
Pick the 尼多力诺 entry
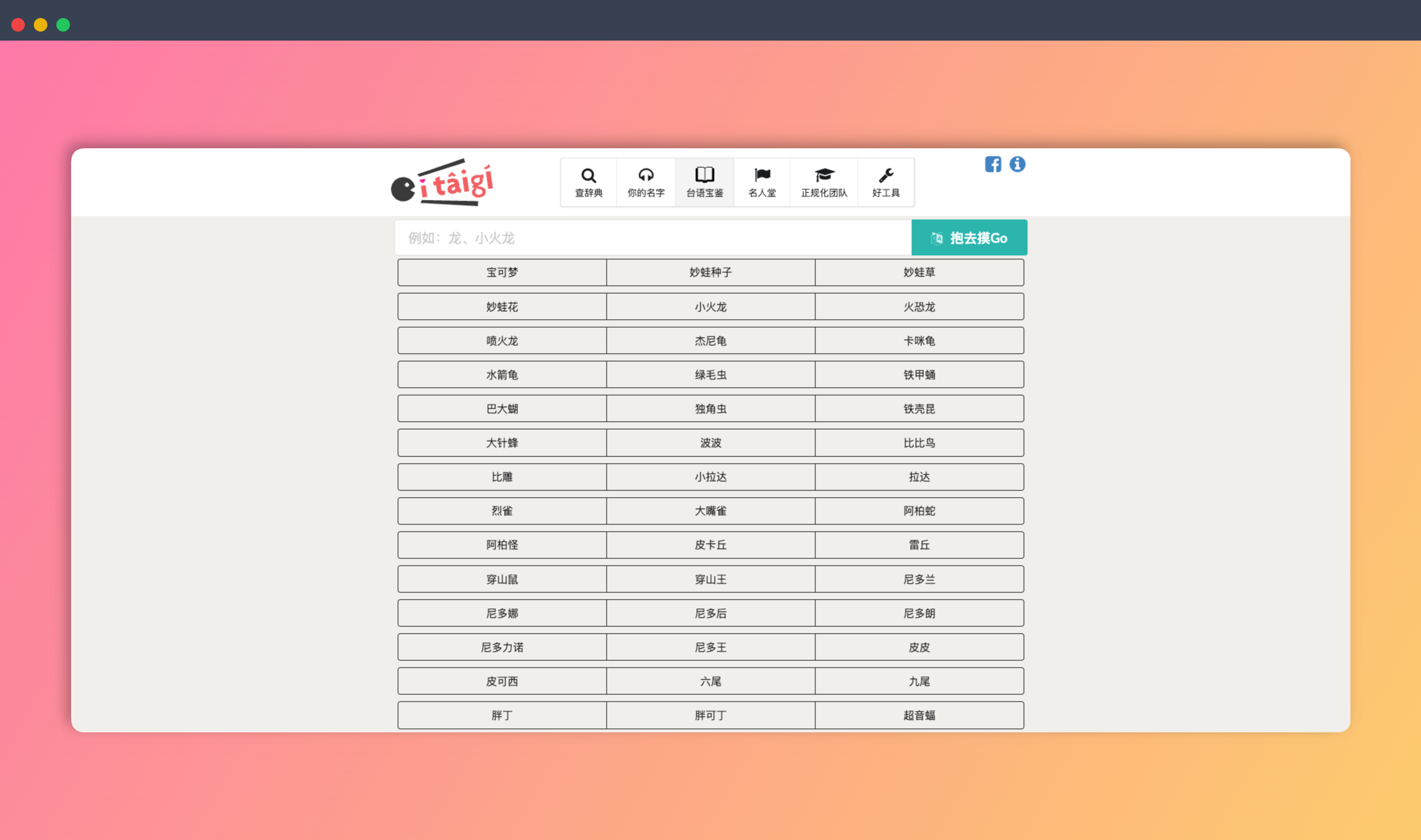(502, 648)
